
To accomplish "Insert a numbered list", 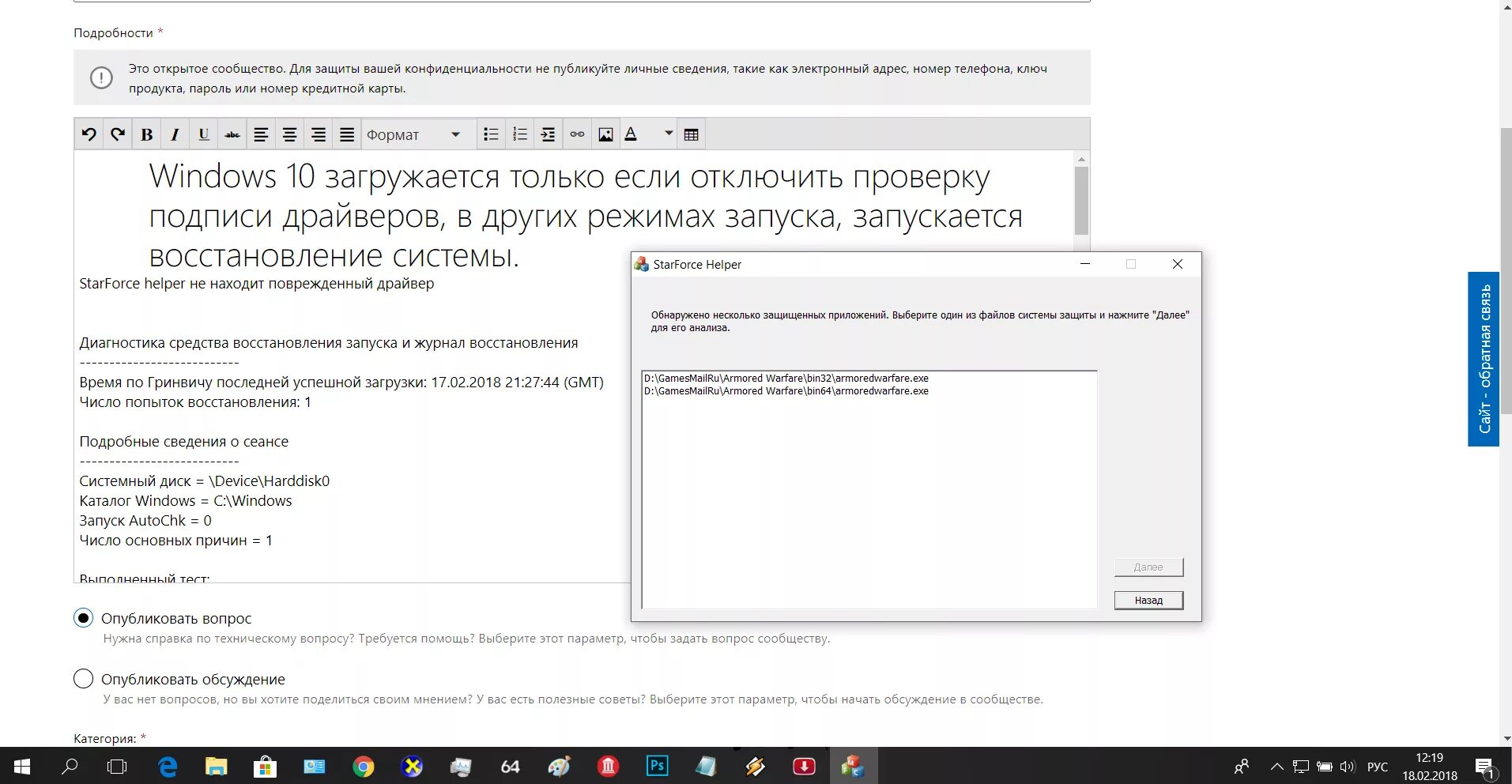I will (x=519, y=134).
